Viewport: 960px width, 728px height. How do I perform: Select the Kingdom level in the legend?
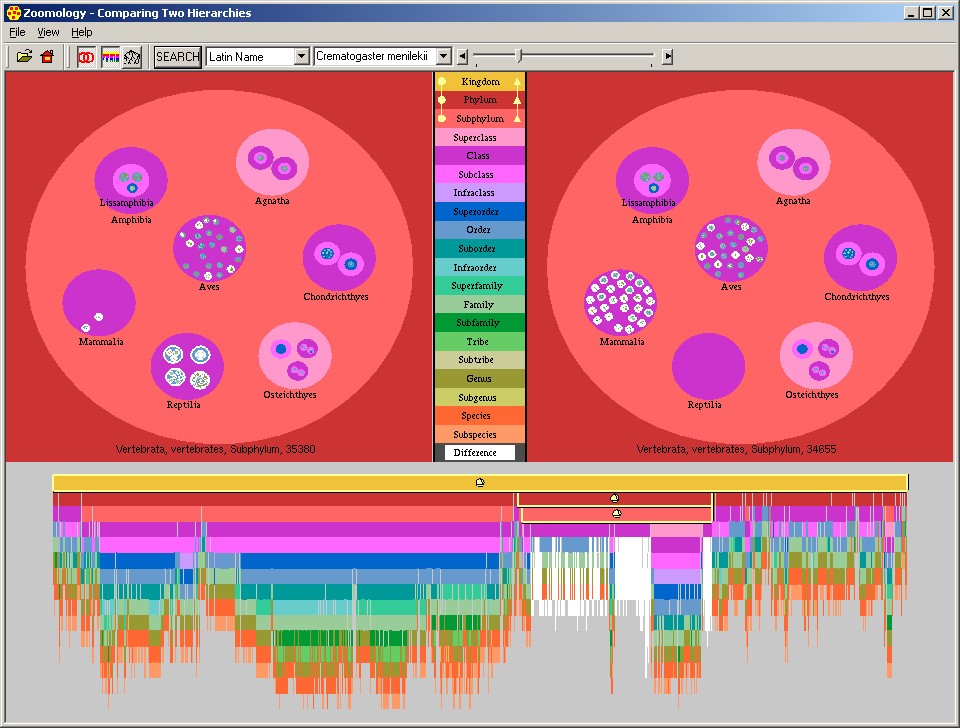pos(480,81)
